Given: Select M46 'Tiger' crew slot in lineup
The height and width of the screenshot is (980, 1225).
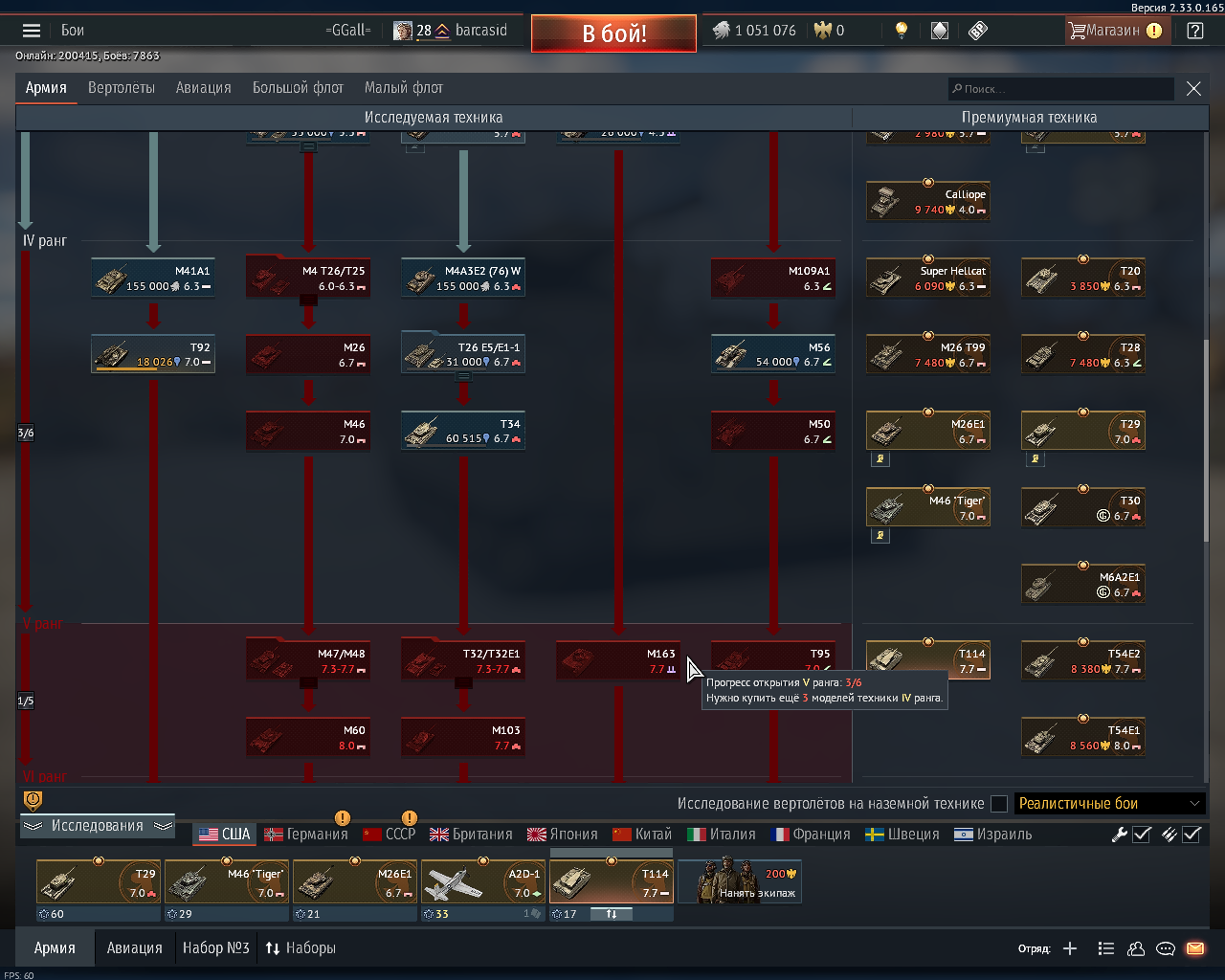Looking at the screenshot, I should tap(227, 881).
